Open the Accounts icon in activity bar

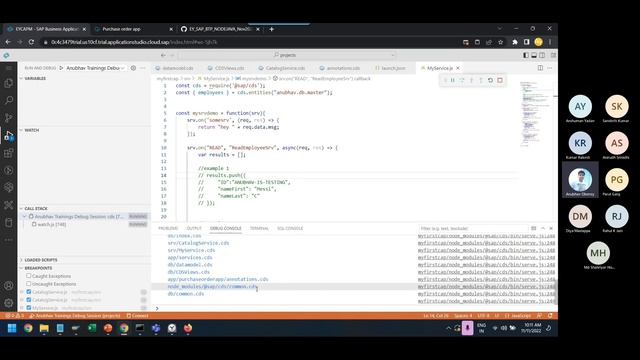(x=9, y=286)
